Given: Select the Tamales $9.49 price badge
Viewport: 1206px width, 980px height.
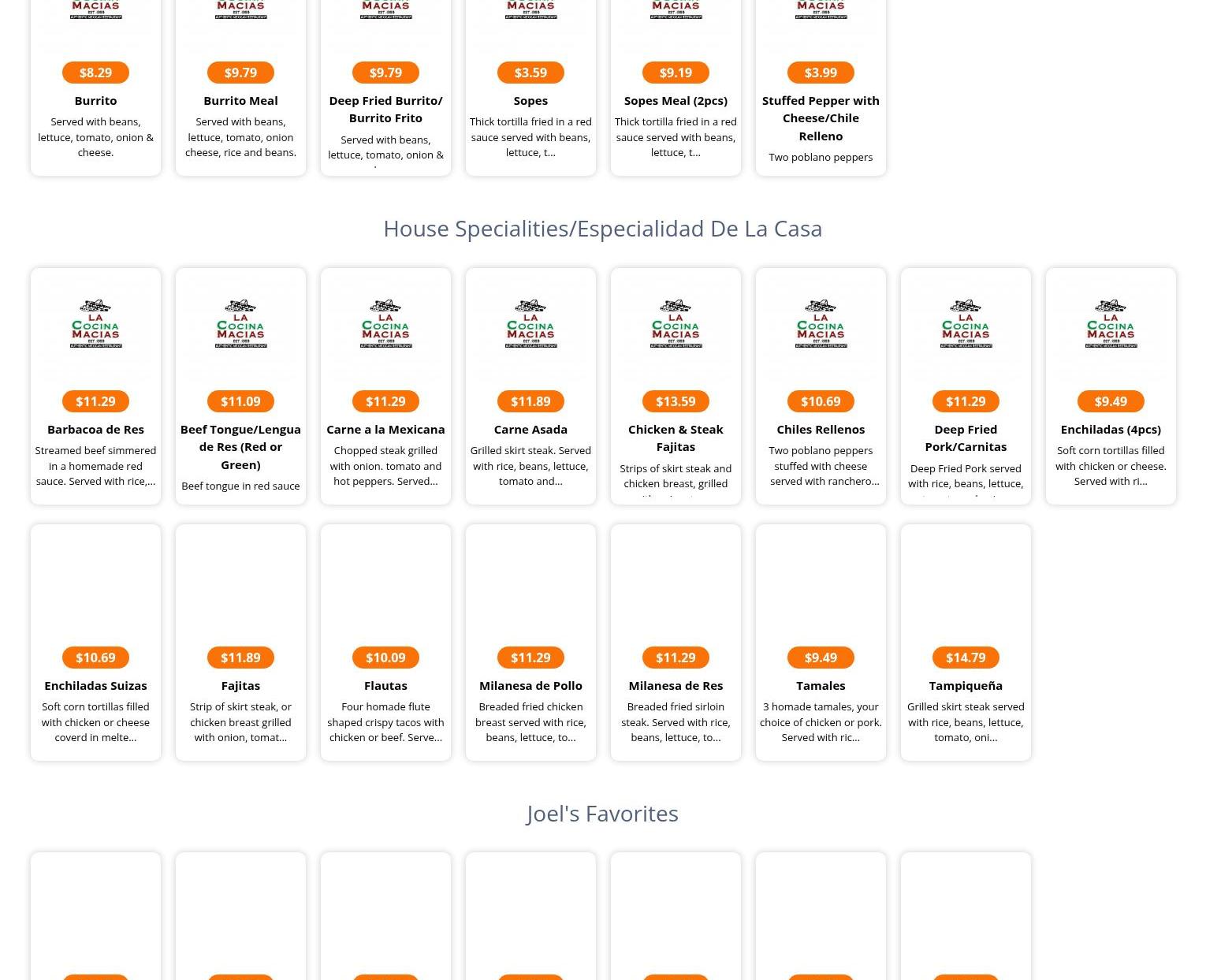Looking at the screenshot, I should click(821, 658).
